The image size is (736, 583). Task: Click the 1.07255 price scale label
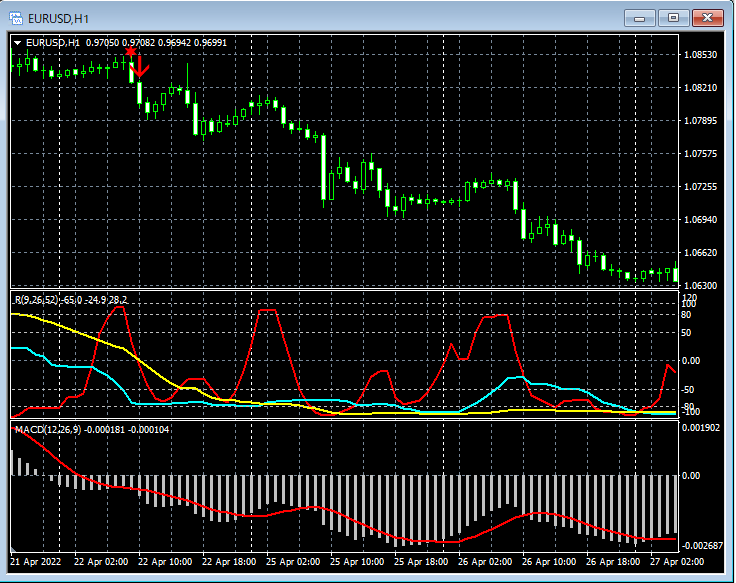pos(701,187)
